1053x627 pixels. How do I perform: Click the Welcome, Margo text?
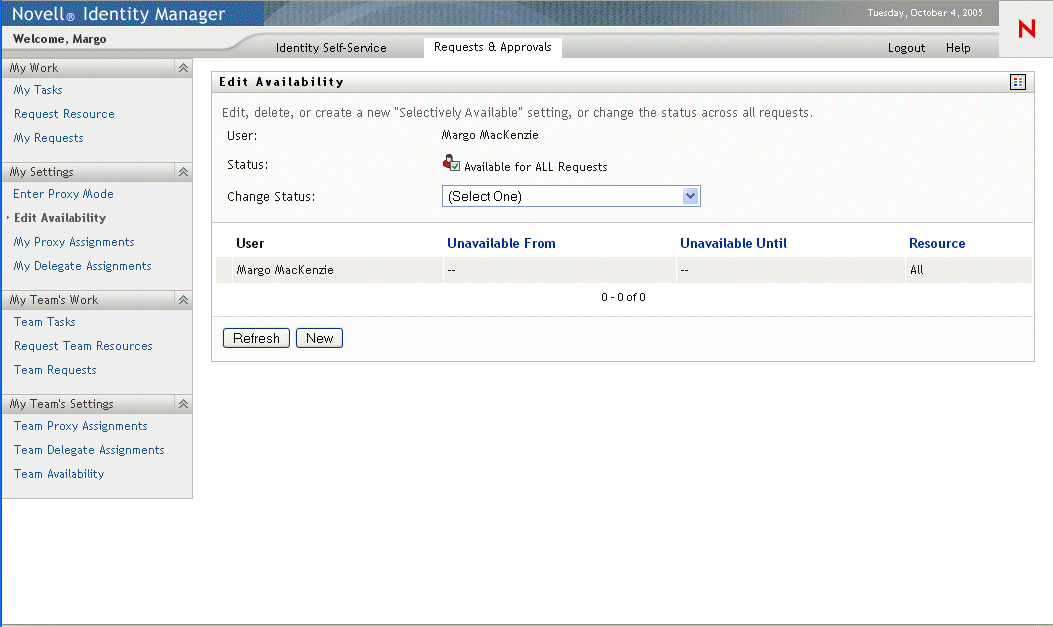coord(60,39)
